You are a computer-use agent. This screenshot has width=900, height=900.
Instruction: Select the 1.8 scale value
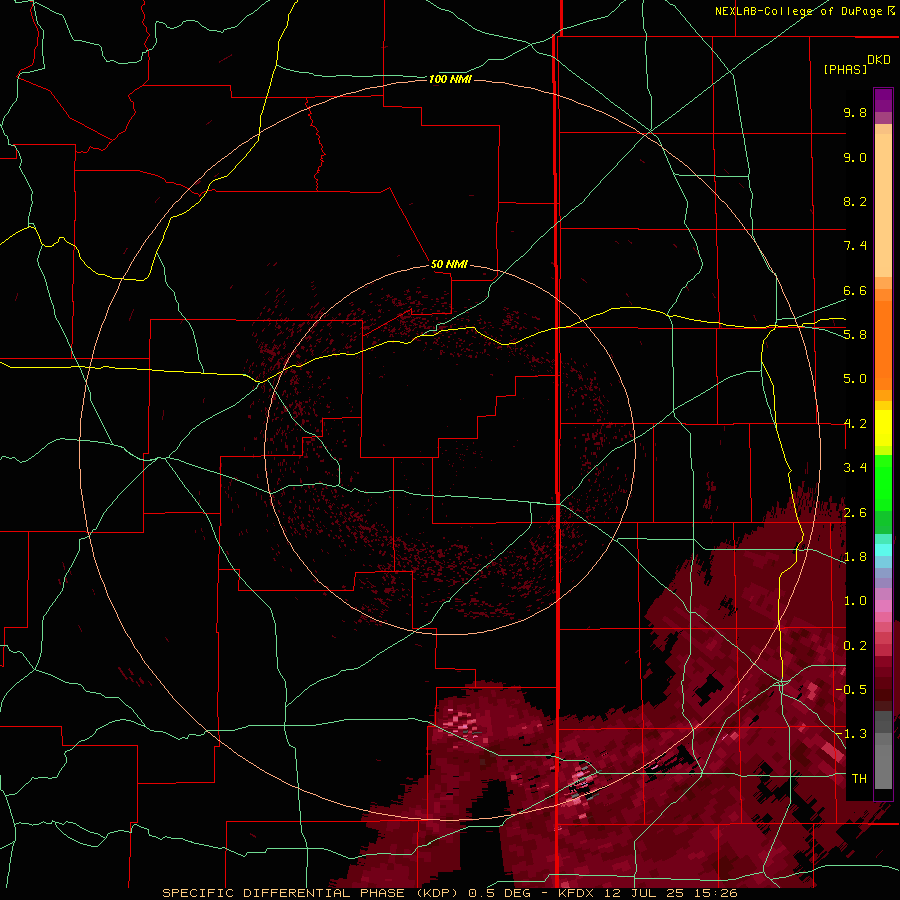click(855, 557)
